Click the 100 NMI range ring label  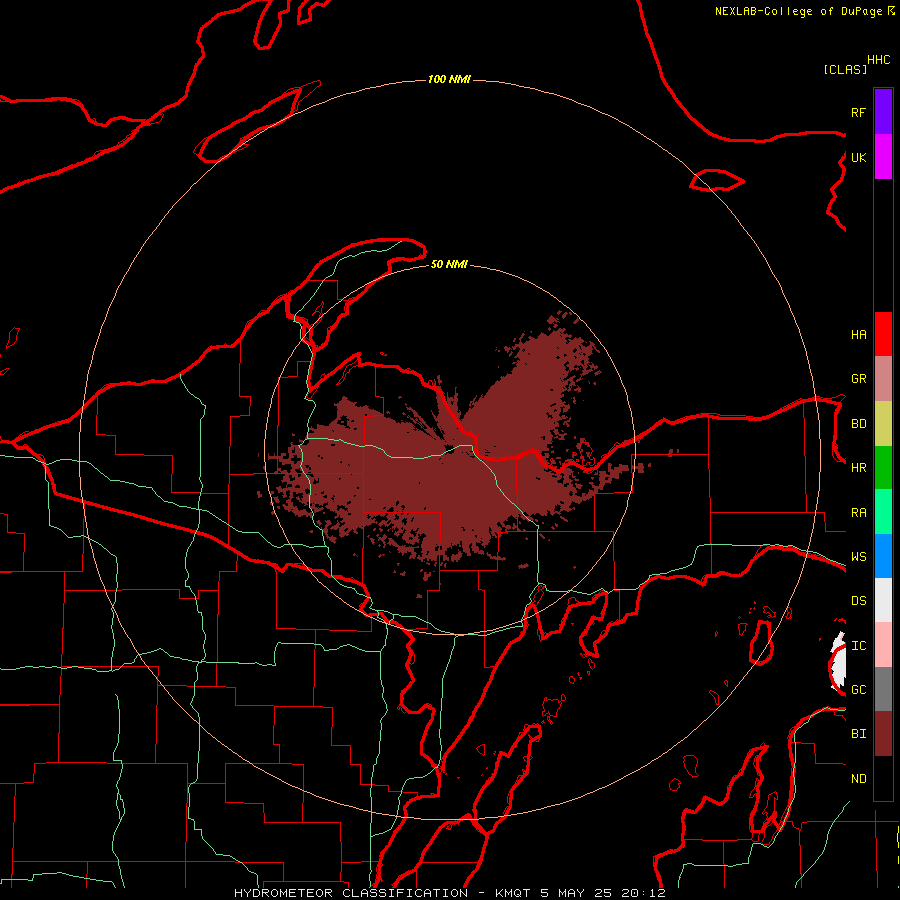[449, 79]
